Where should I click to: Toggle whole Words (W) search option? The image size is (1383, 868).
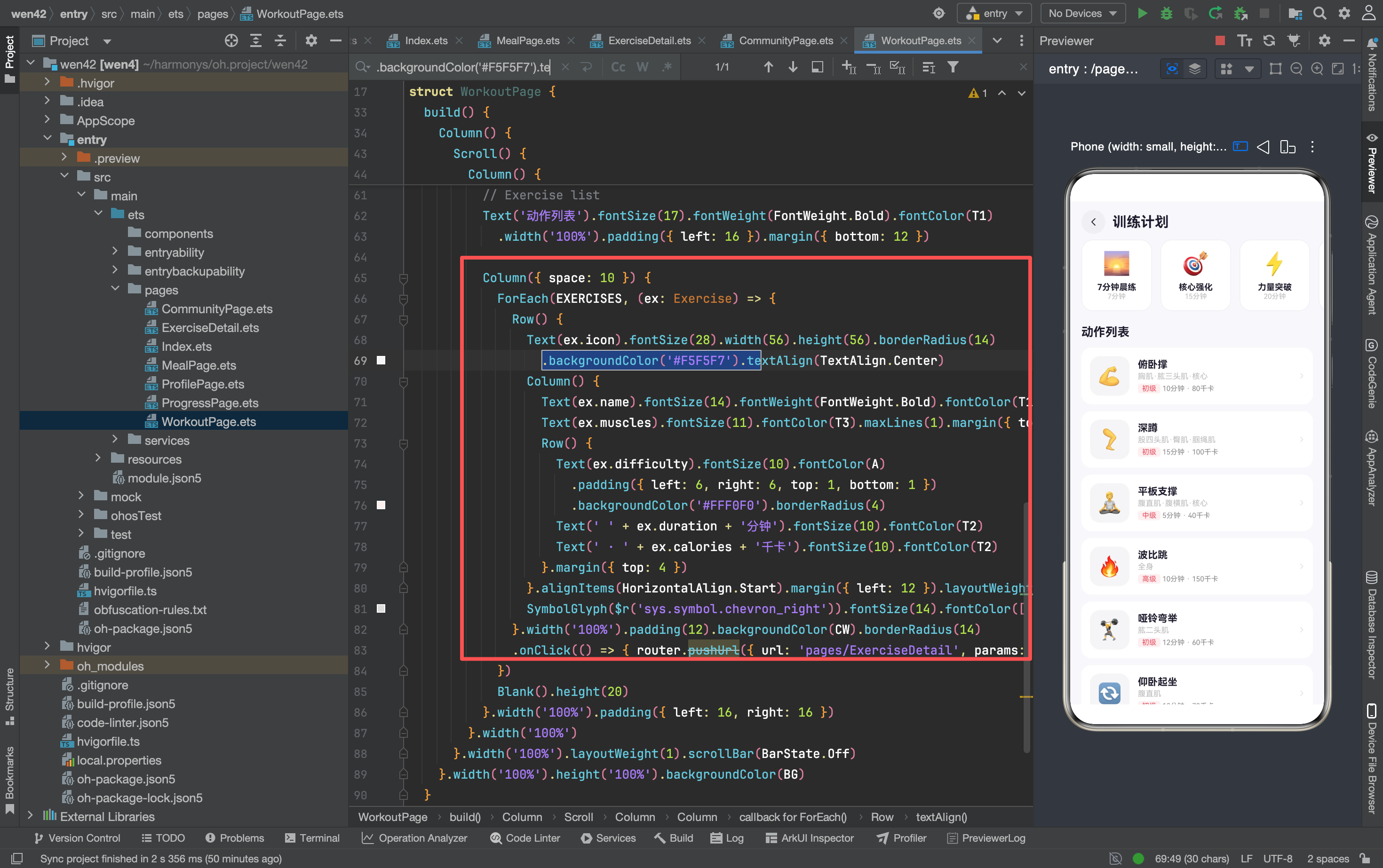click(642, 67)
